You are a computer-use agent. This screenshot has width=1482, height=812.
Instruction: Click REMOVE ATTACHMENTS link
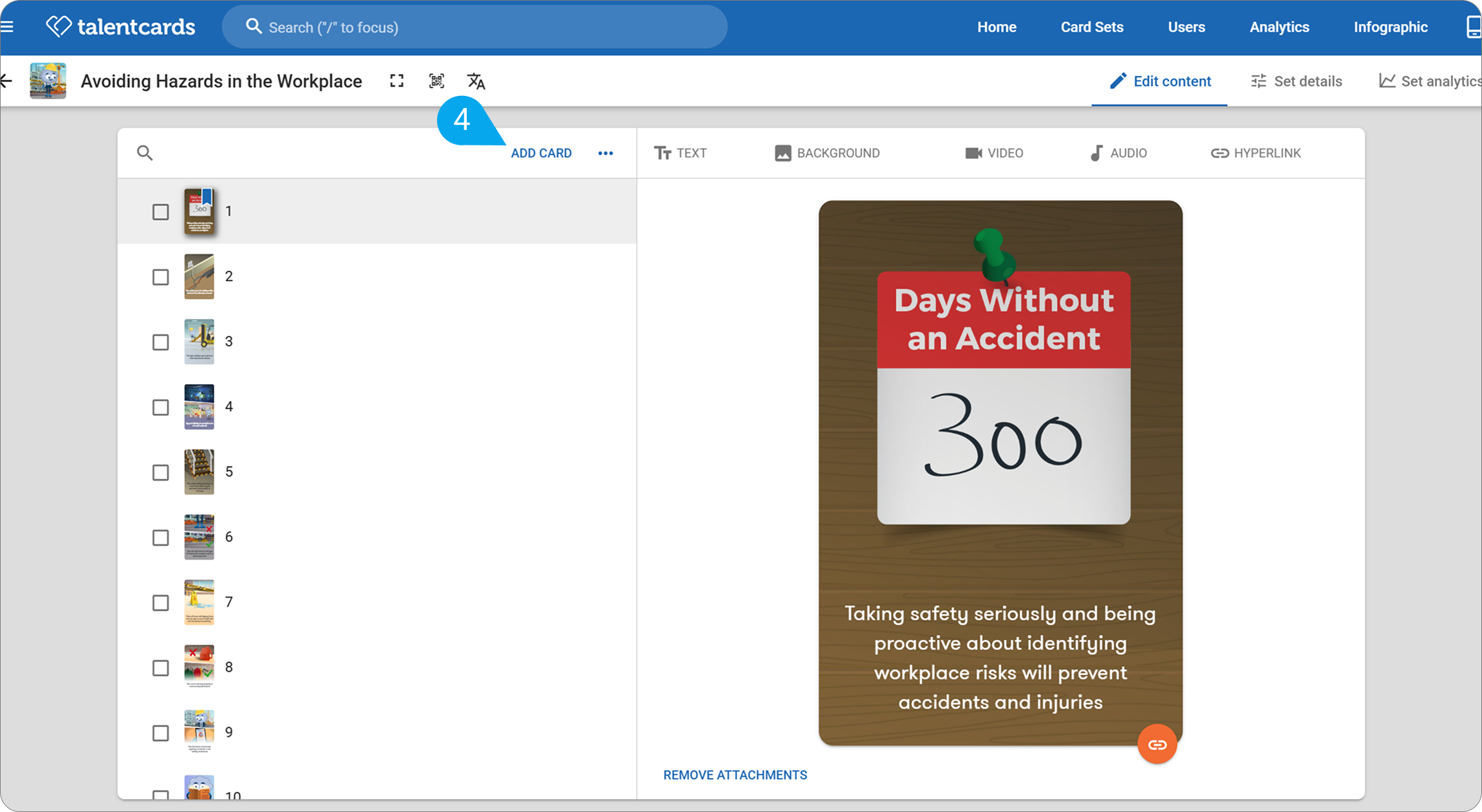(735, 775)
